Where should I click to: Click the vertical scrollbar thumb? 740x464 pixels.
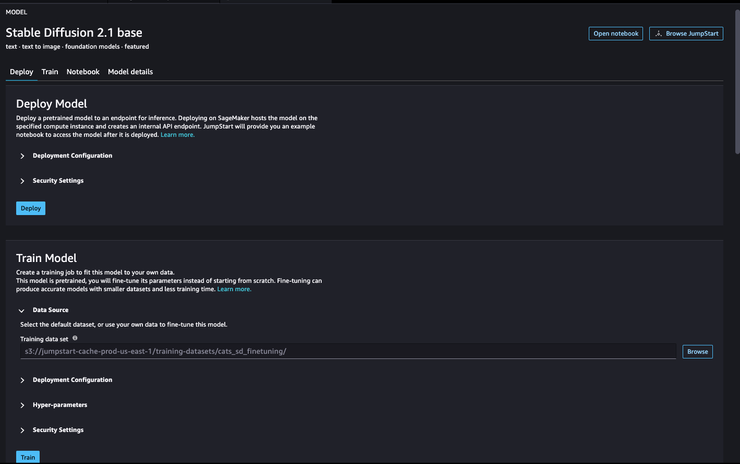[x=737, y=81]
